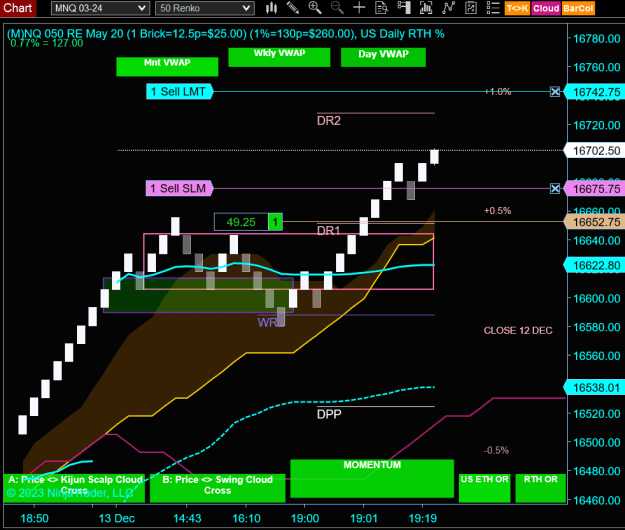Click the B: Price <> Swing Cloud Cross button
The height and width of the screenshot is (530, 625).
tap(218, 488)
